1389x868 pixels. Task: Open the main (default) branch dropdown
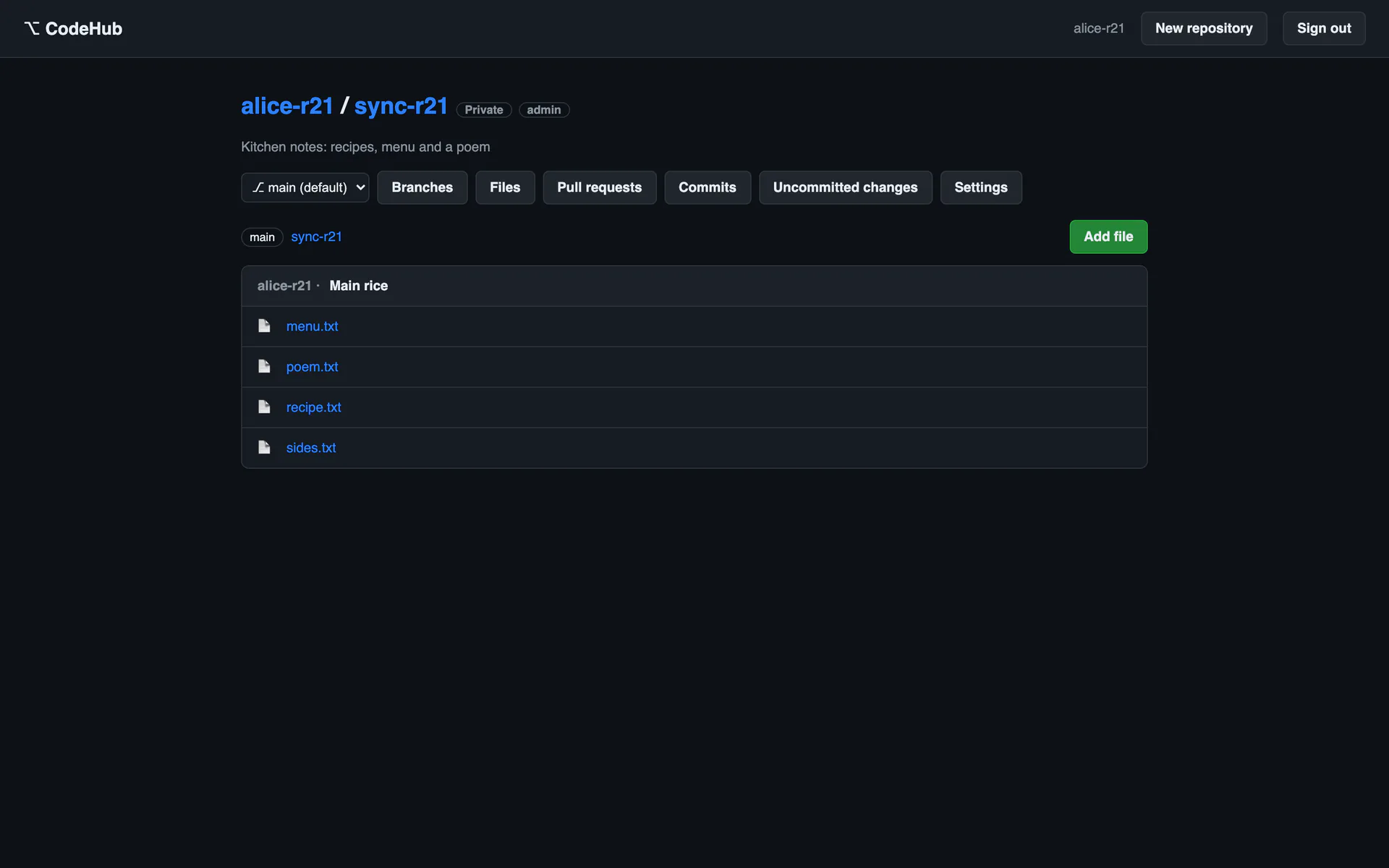tap(305, 187)
